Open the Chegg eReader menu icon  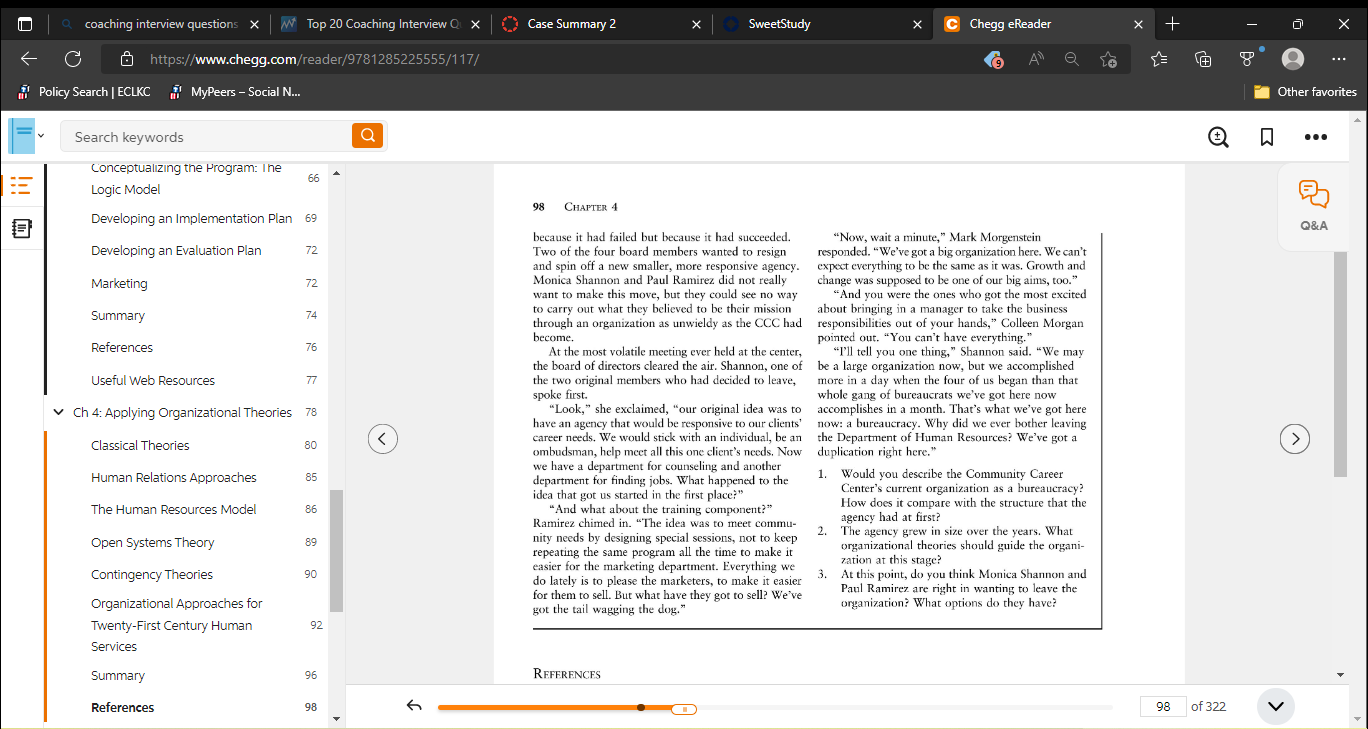point(21,136)
